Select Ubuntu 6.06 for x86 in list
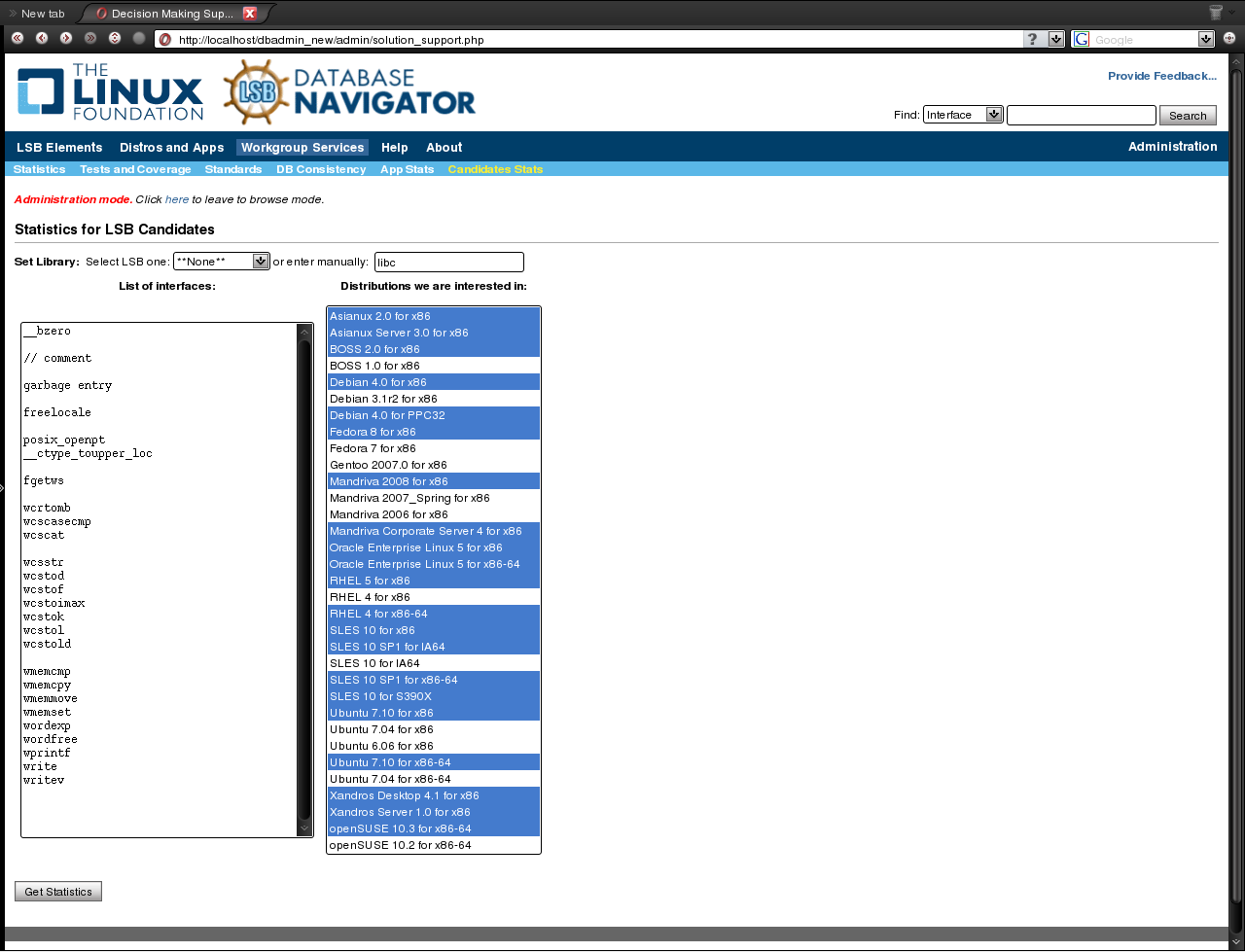Viewport: 1245px width, 952px height. [434, 746]
